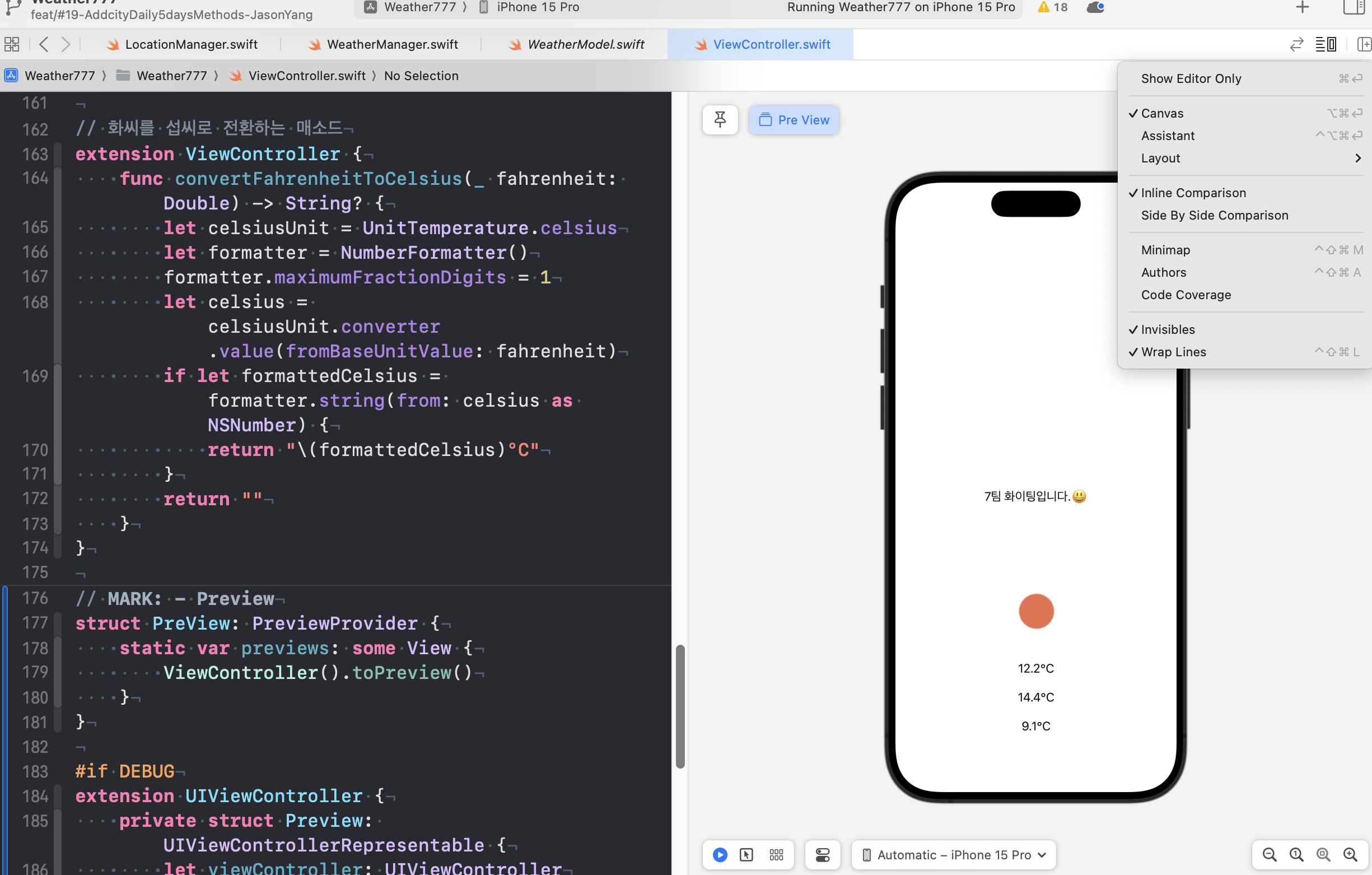Open canvas device settings icon

822,854
